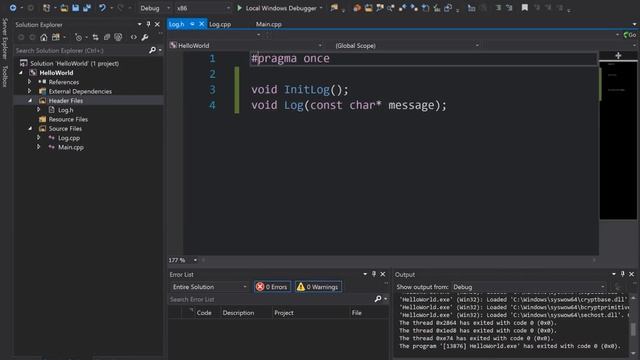Open the Entire Solution filter dropdown
The image size is (640, 360).
209,287
